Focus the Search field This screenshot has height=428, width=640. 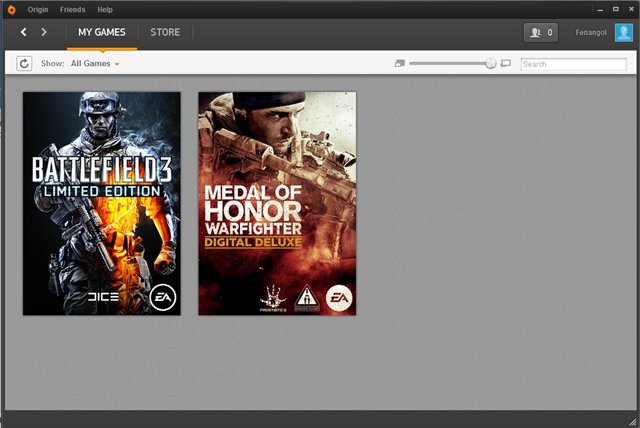tap(573, 64)
